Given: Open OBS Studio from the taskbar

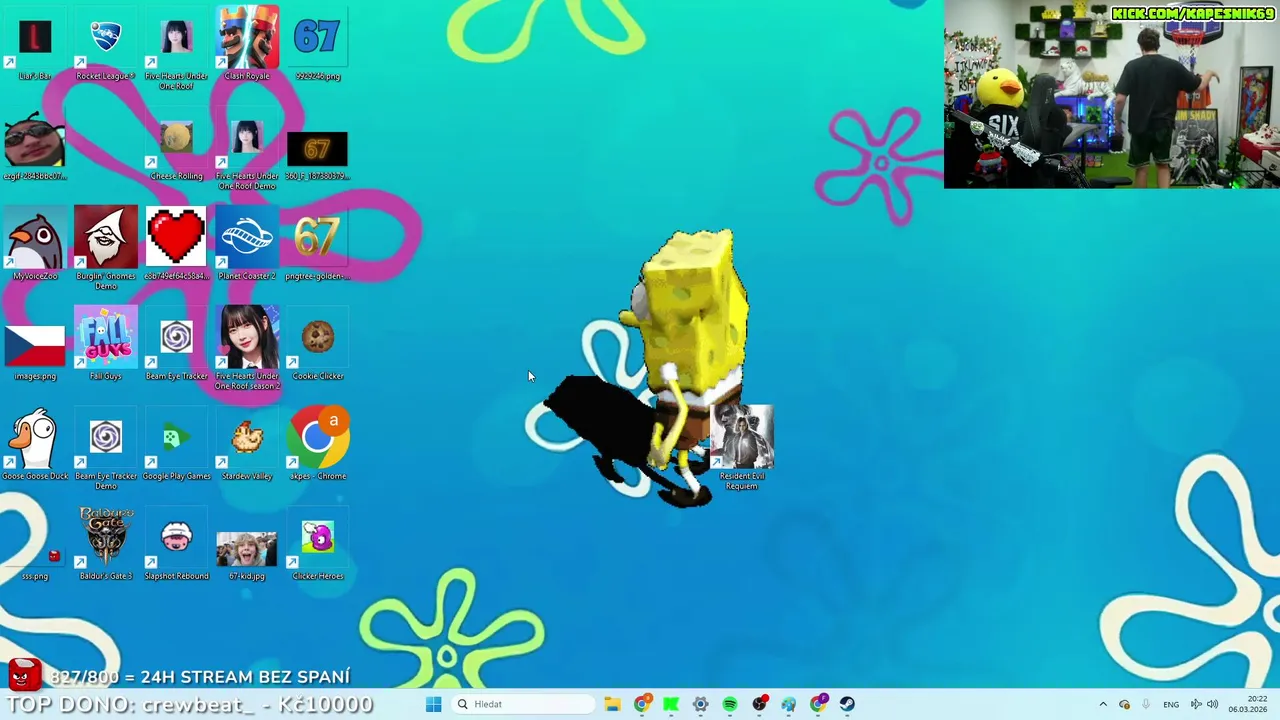Looking at the screenshot, I should [x=759, y=704].
